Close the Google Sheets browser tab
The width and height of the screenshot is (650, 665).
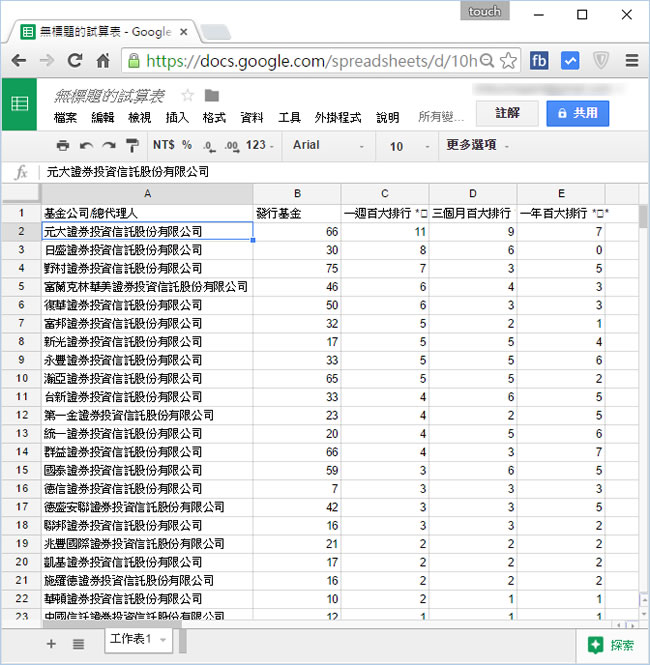tap(184, 32)
